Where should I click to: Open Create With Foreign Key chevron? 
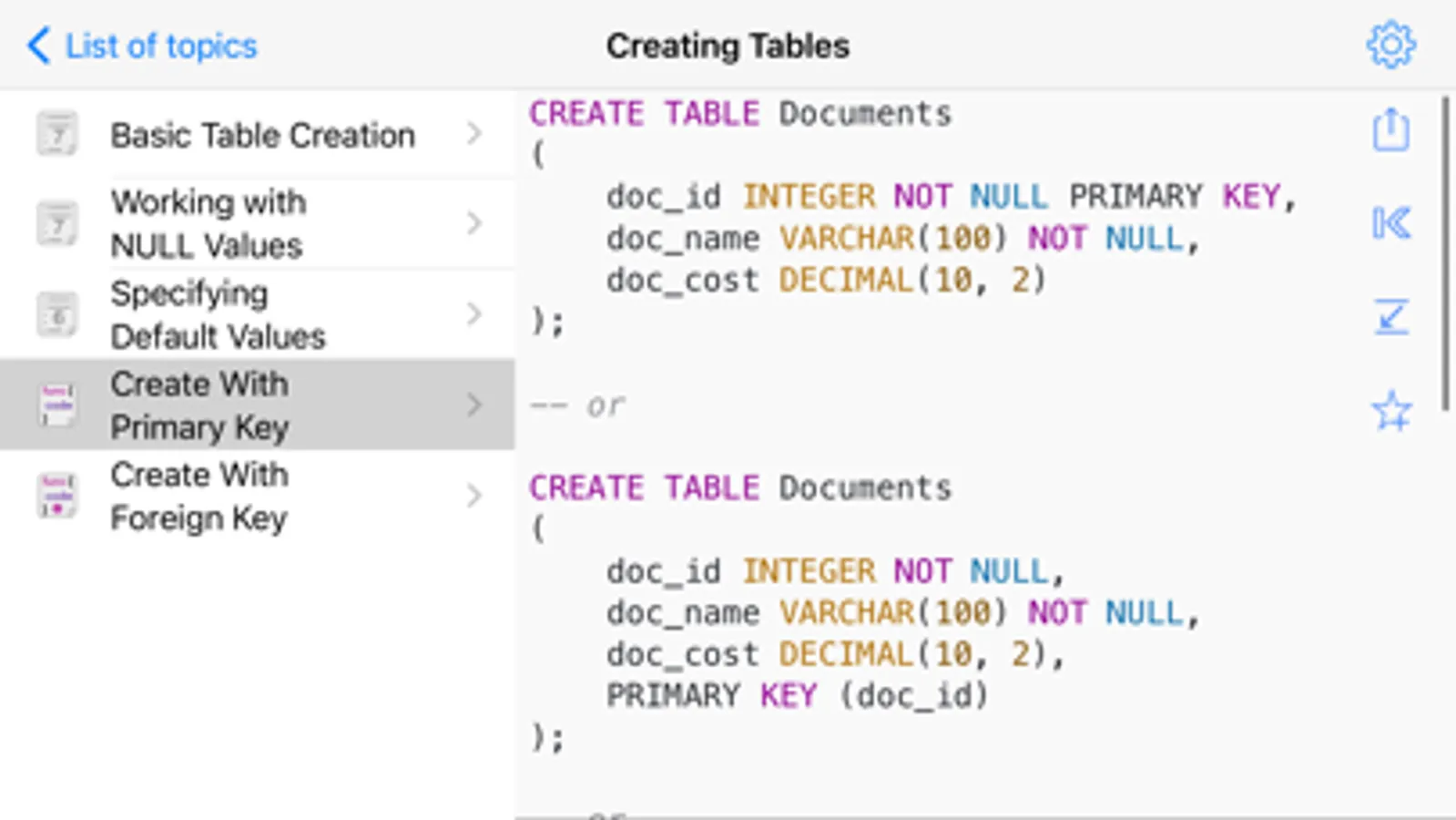(x=474, y=496)
